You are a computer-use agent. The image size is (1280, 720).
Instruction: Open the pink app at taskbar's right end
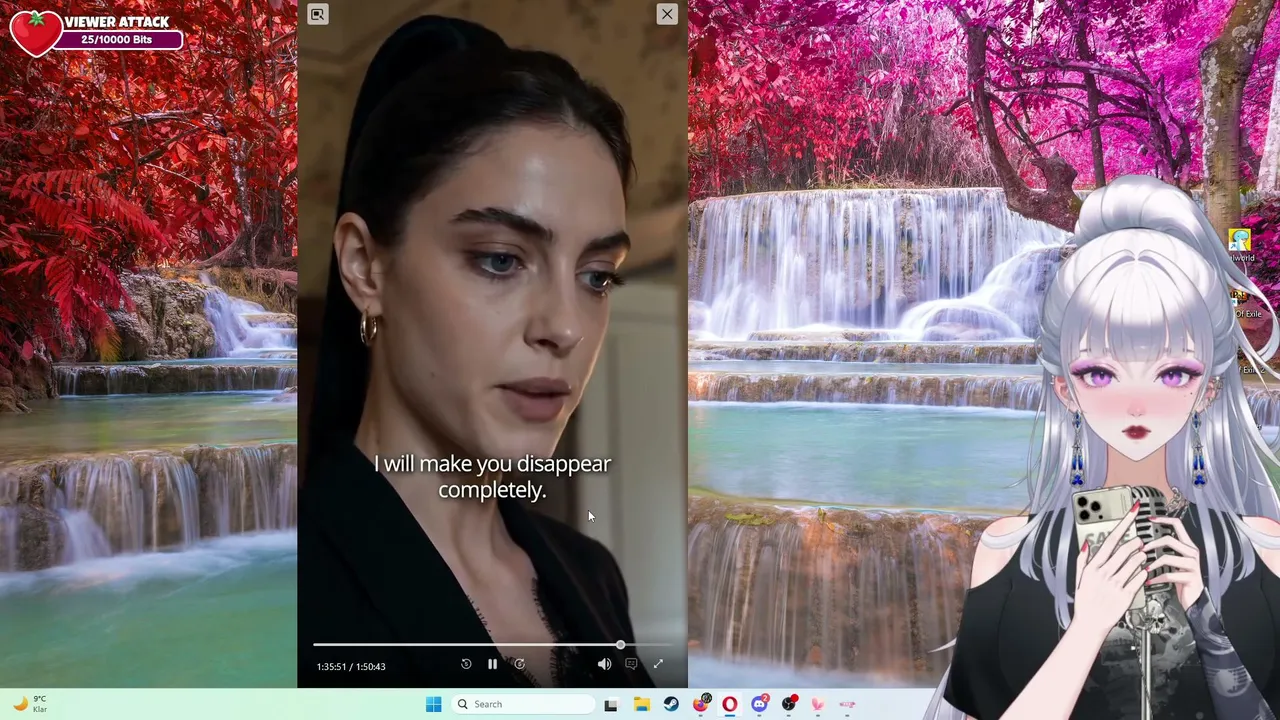tap(848, 704)
